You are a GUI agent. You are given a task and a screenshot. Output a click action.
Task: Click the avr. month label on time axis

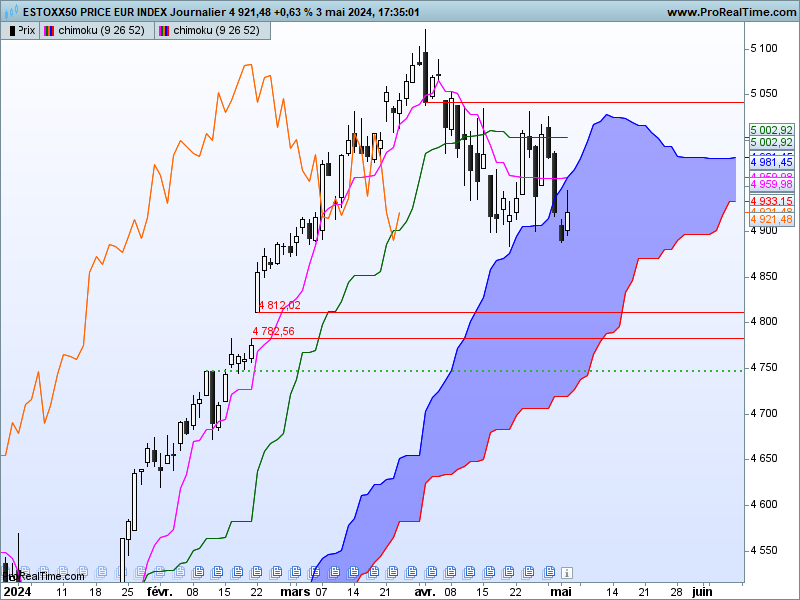425,592
